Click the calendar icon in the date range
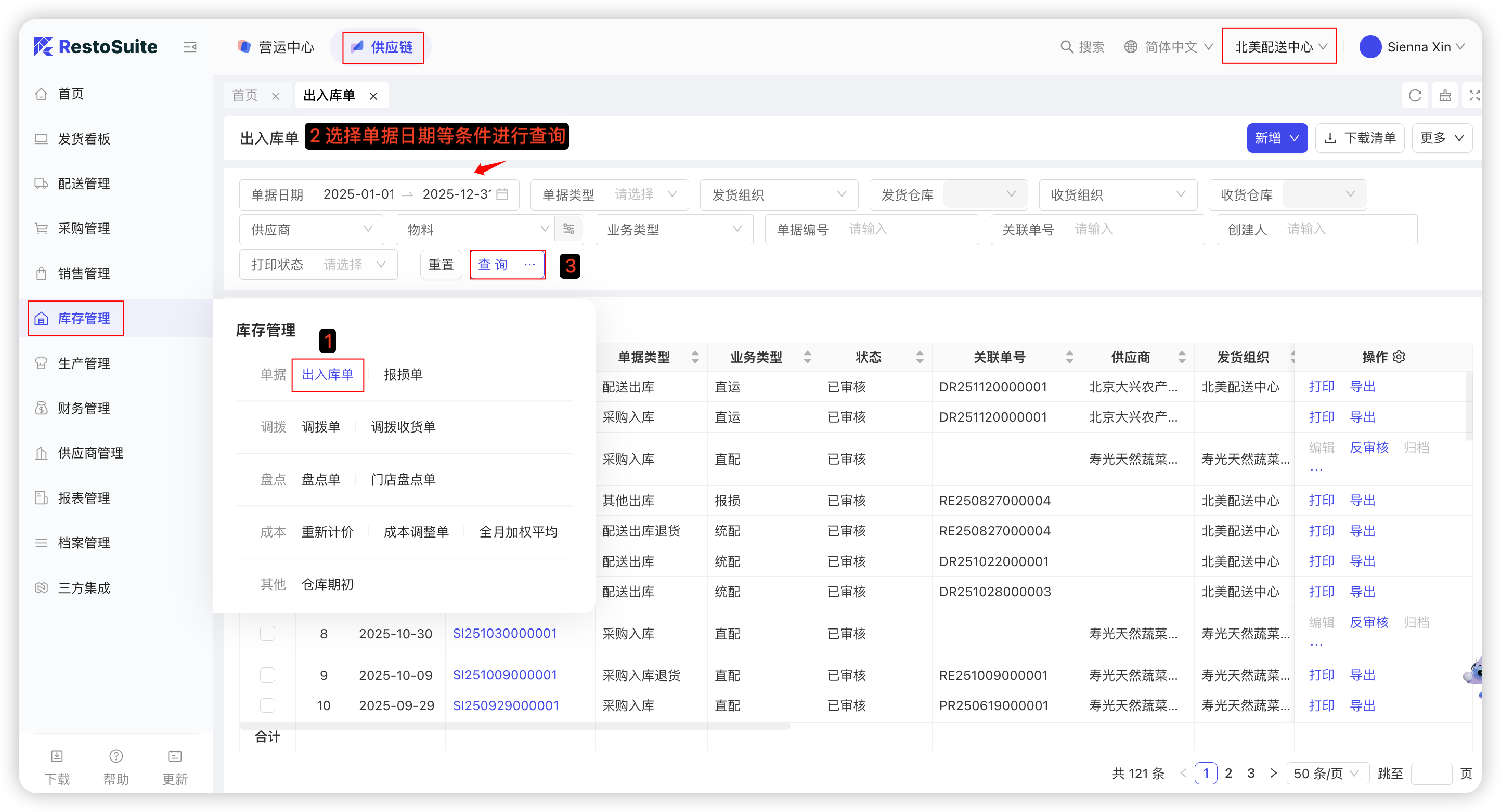1501x812 pixels. tap(502, 194)
